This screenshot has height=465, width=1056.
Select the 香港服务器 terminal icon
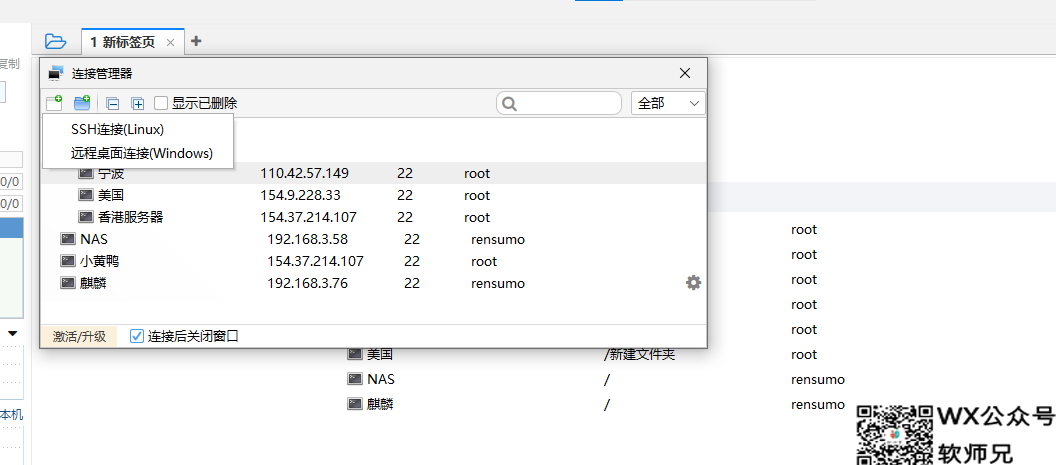(x=86, y=217)
